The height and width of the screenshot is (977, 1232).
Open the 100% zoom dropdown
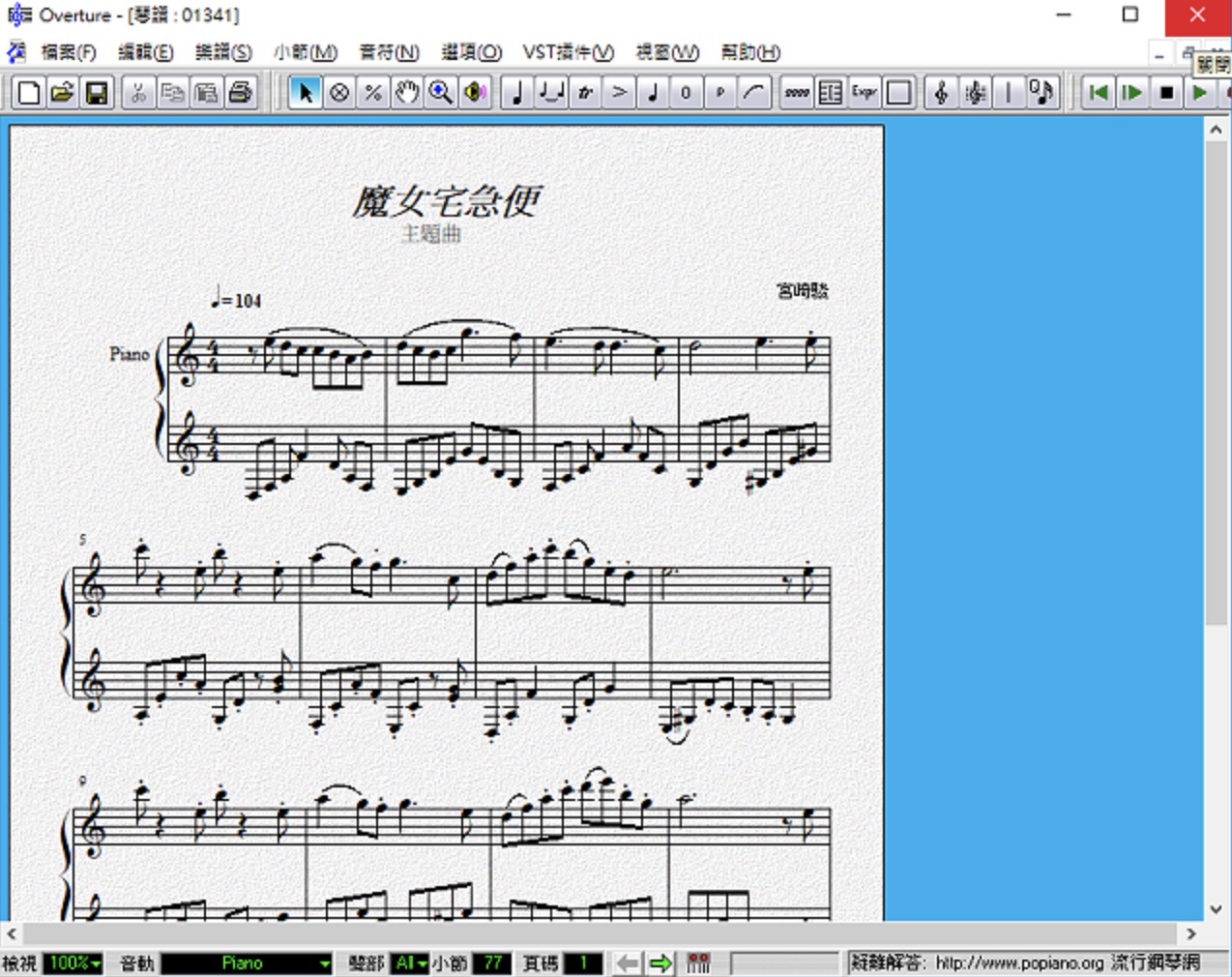pyautogui.click(x=73, y=963)
